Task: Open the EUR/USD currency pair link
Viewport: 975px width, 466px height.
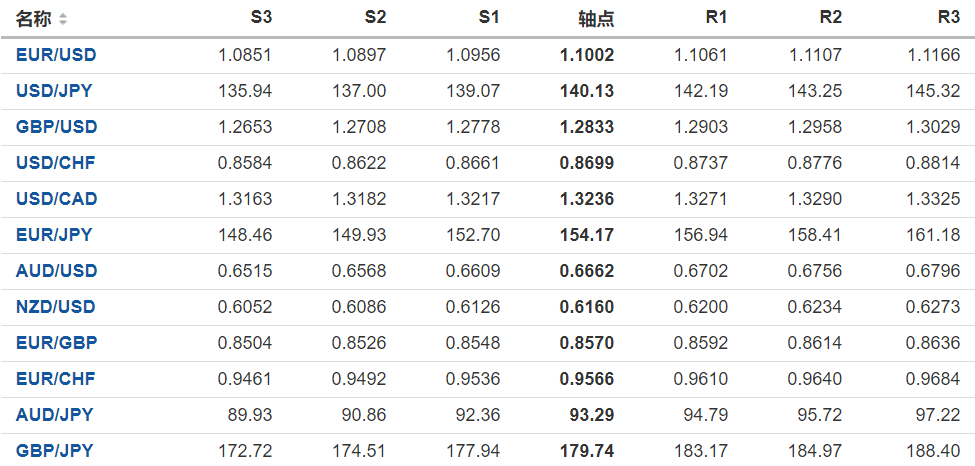Action: [x=56, y=55]
